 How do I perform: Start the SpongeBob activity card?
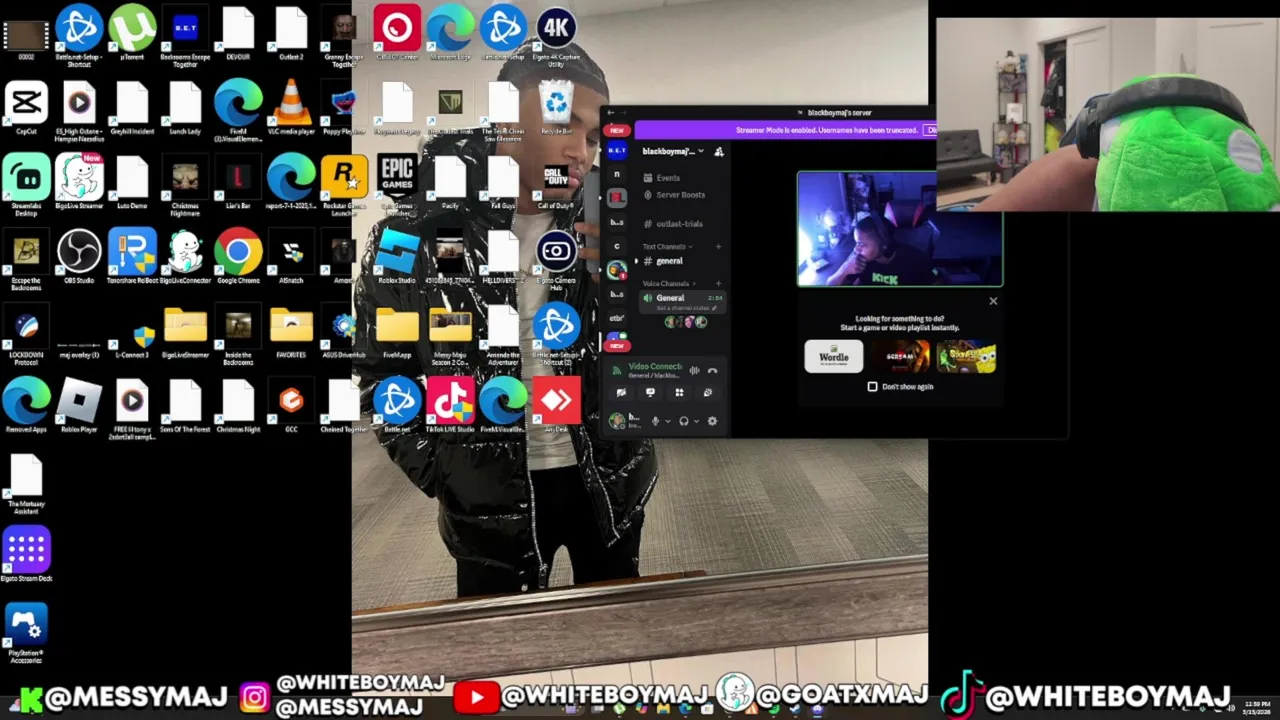(x=967, y=356)
